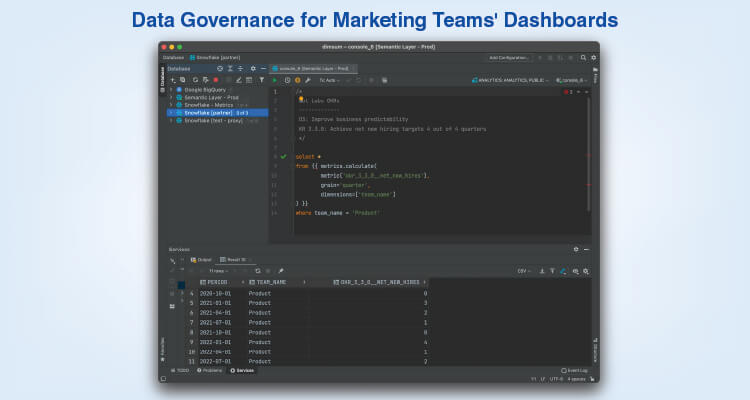Click the LF line separator in status bar

tap(543, 379)
